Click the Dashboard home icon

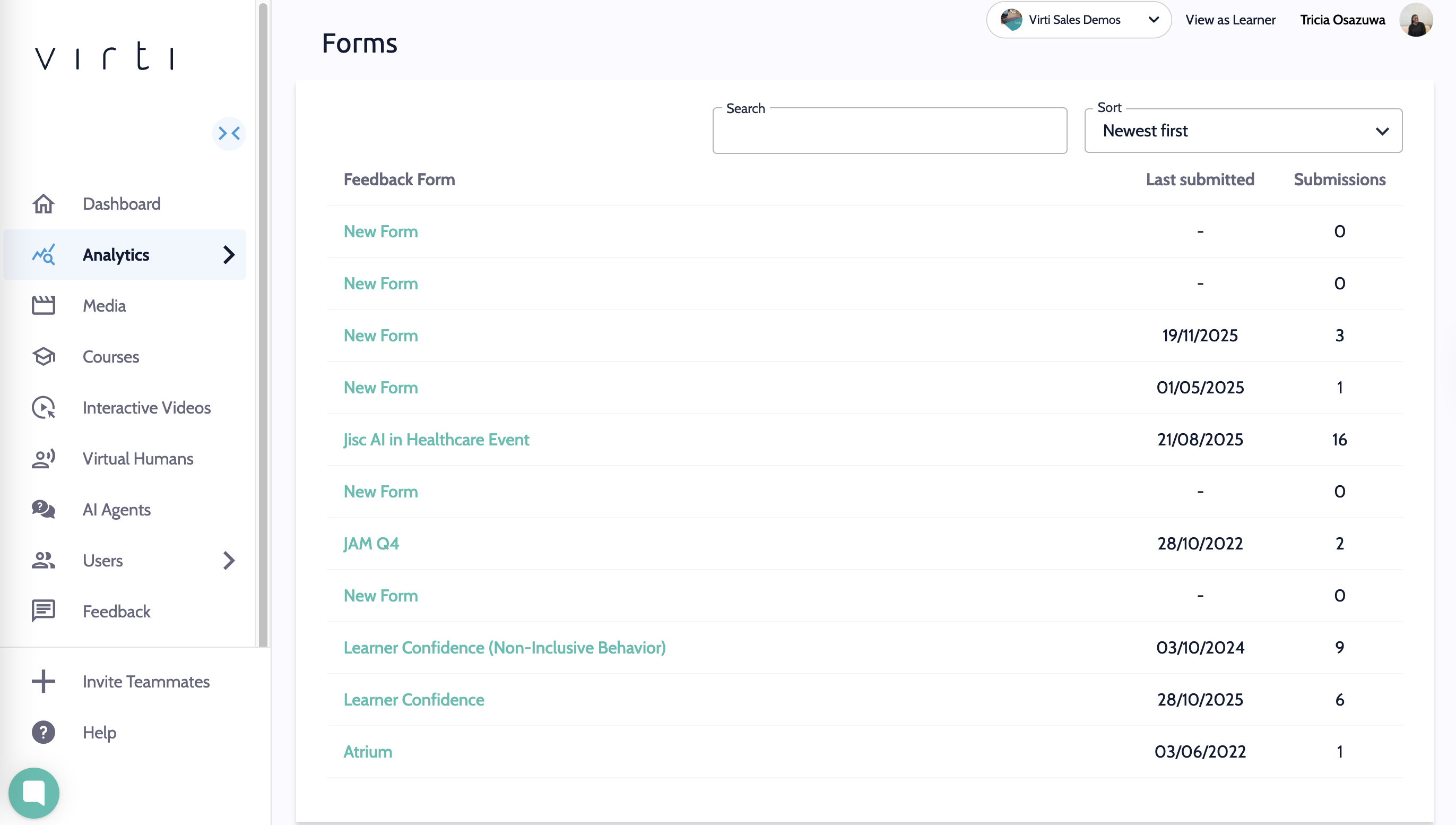pyautogui.click(x=43, y=204)
